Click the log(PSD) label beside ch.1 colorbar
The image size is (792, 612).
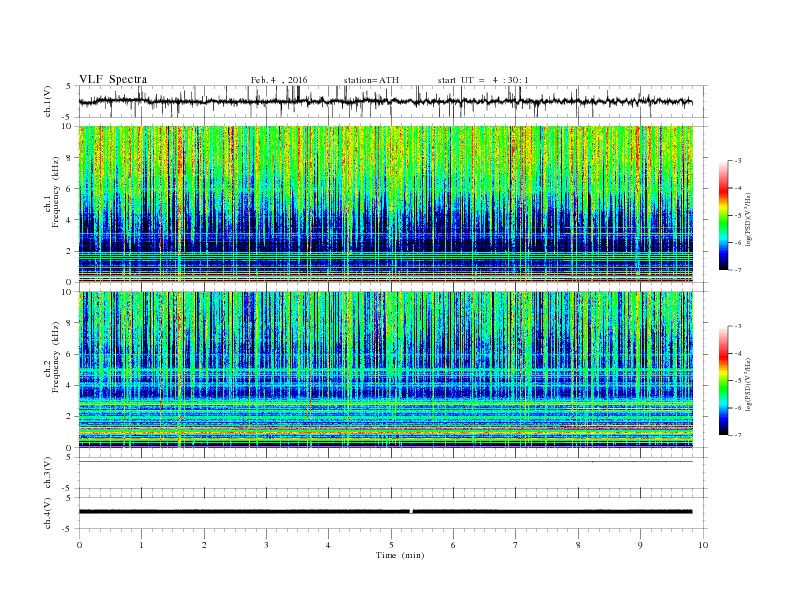(749, 219)
